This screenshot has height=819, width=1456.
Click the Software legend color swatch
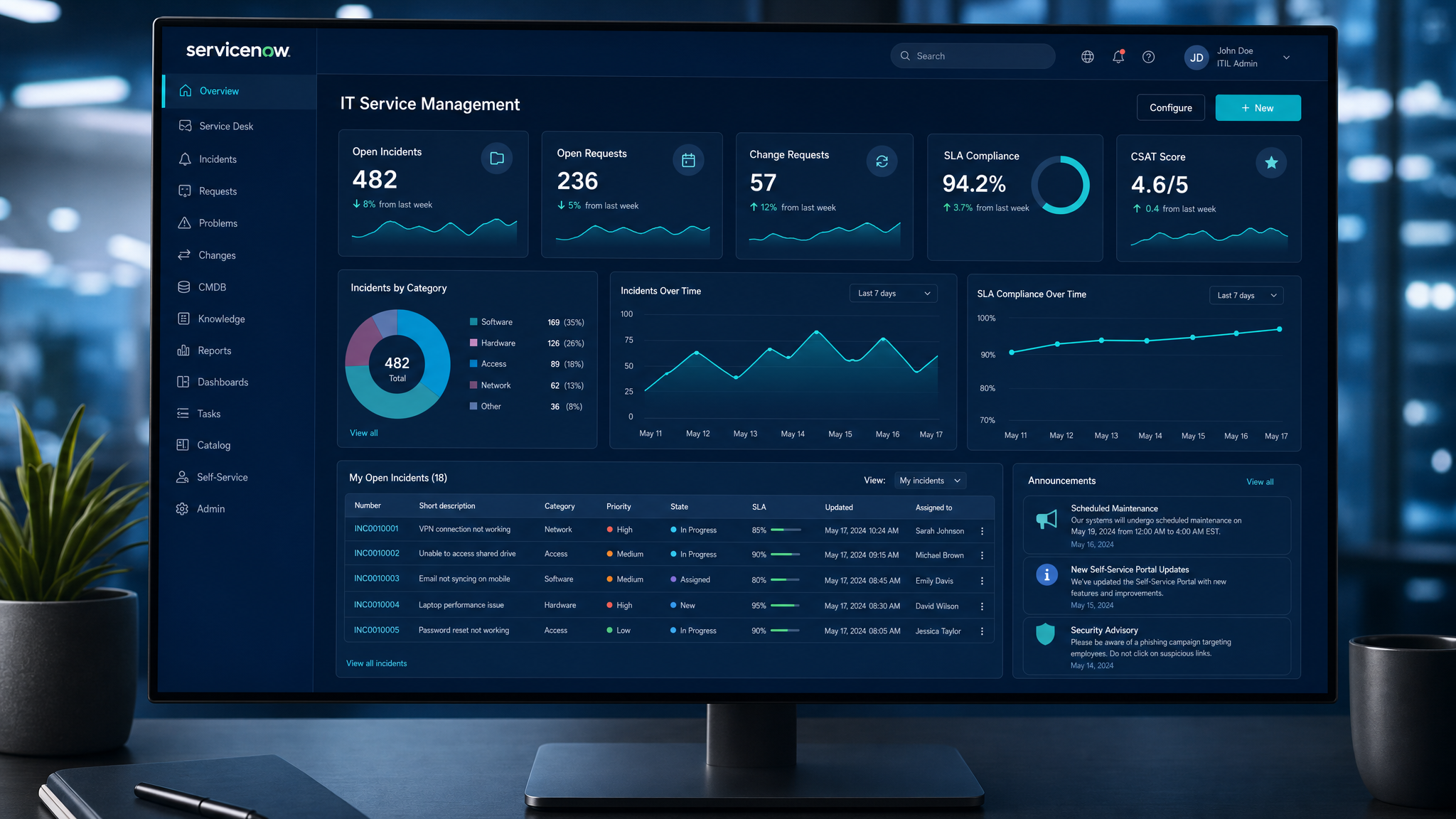point(473,322)
